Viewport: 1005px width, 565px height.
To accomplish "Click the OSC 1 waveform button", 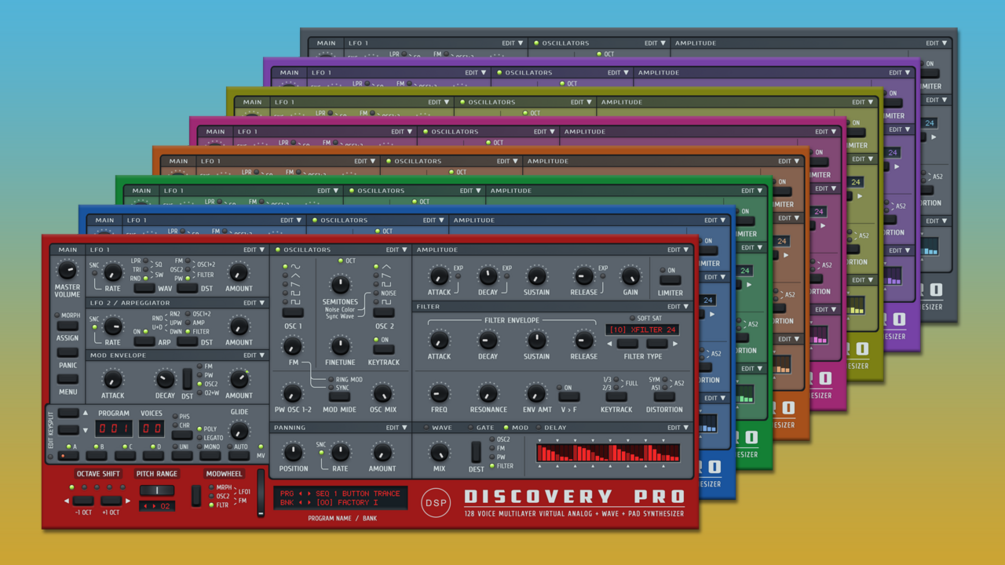I will (293, 313).
